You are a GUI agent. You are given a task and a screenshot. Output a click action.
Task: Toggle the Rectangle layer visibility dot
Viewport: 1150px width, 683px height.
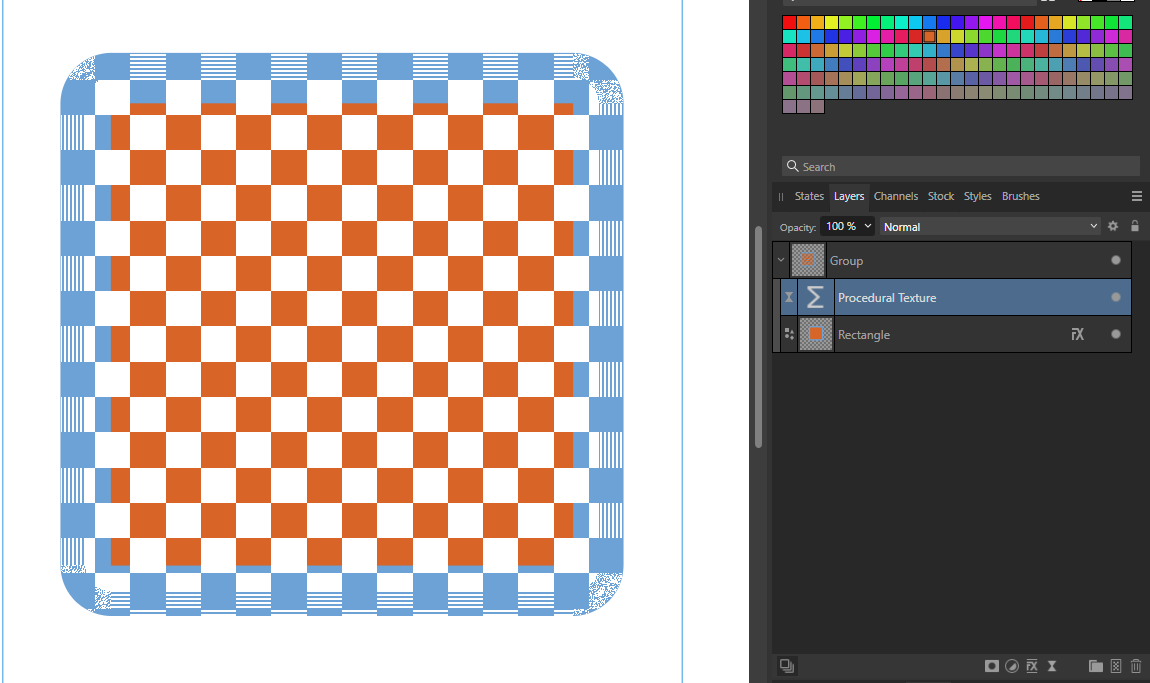(x=1115, y=334)
